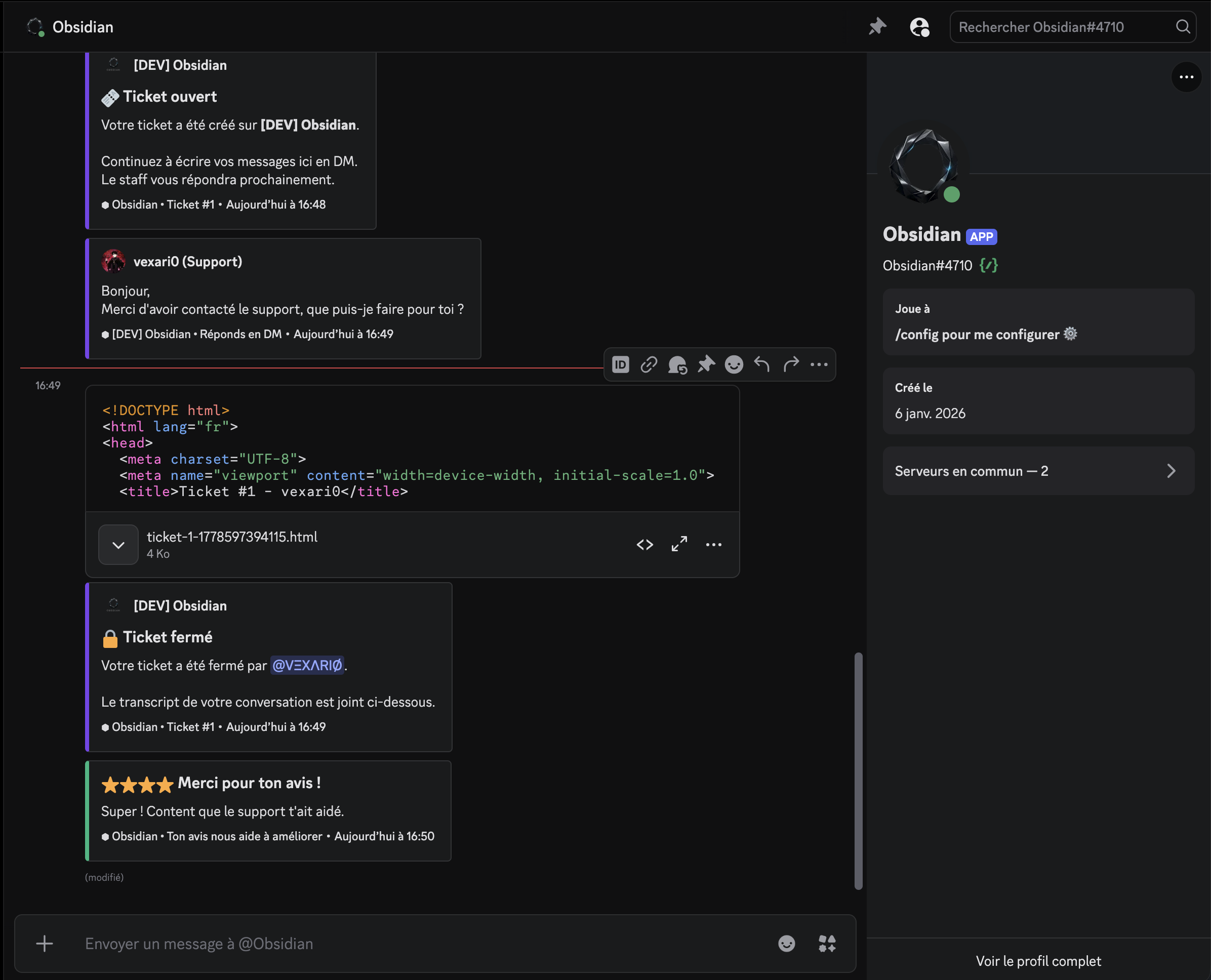The width and height of the screenshot is (1211, 980).
Task: Click the "vexari0 (Support)" author name
Action: [x=187, y=261]
